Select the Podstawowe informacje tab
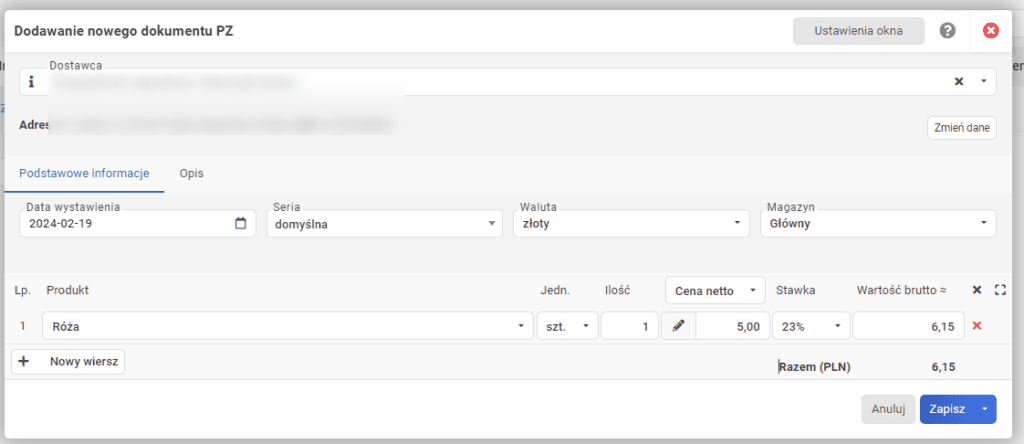The image size is (1024, 444). click(84, 173)
